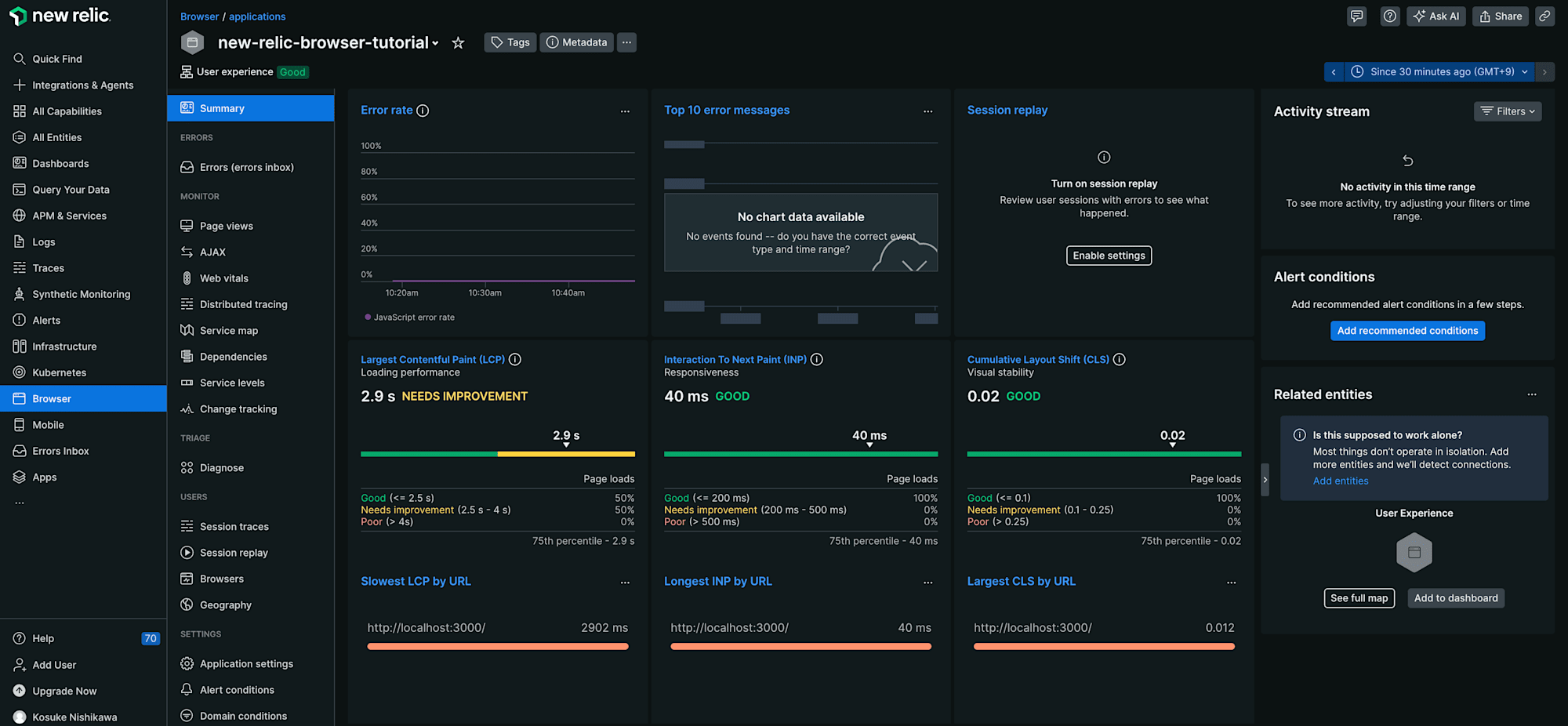Click applications breadcrumb link

point(257,16)
